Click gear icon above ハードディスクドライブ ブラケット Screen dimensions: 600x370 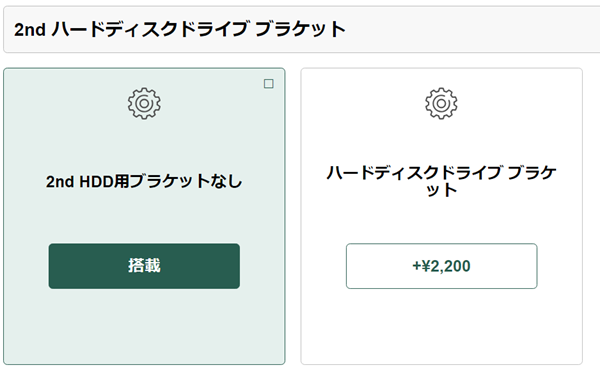[441, 103]
